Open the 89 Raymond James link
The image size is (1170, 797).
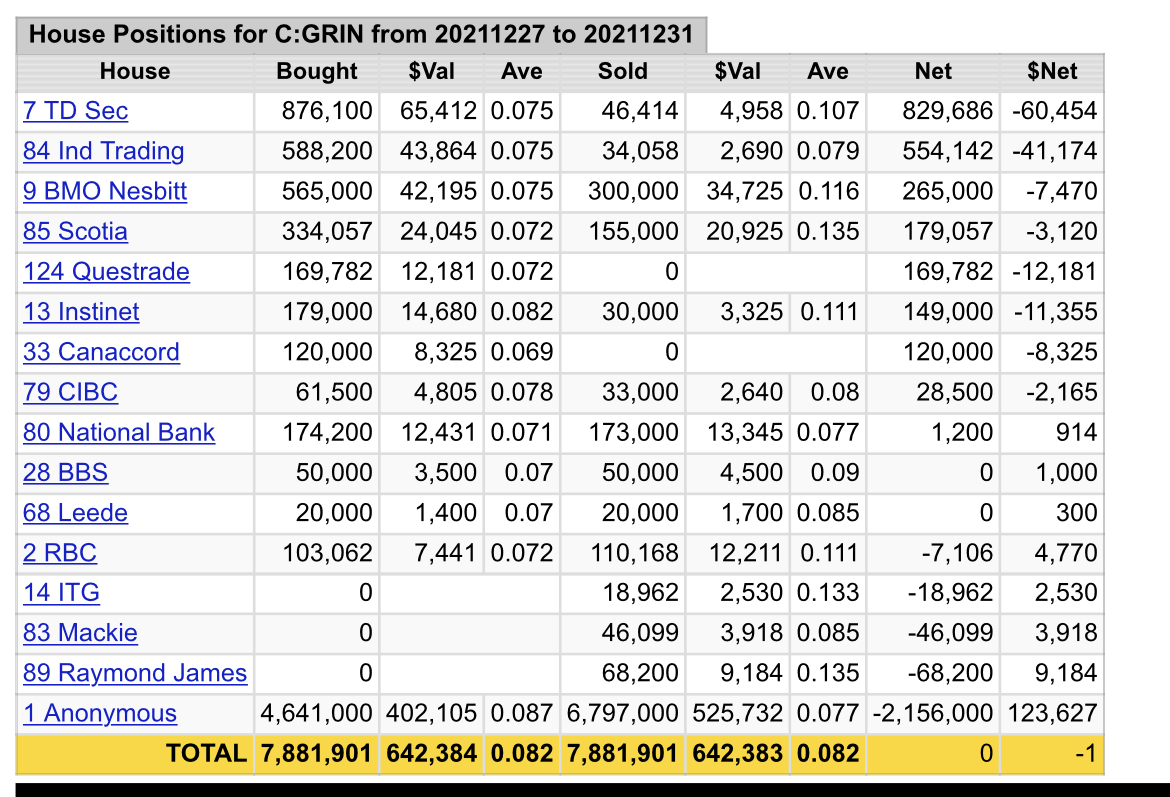tap(135, 673)
